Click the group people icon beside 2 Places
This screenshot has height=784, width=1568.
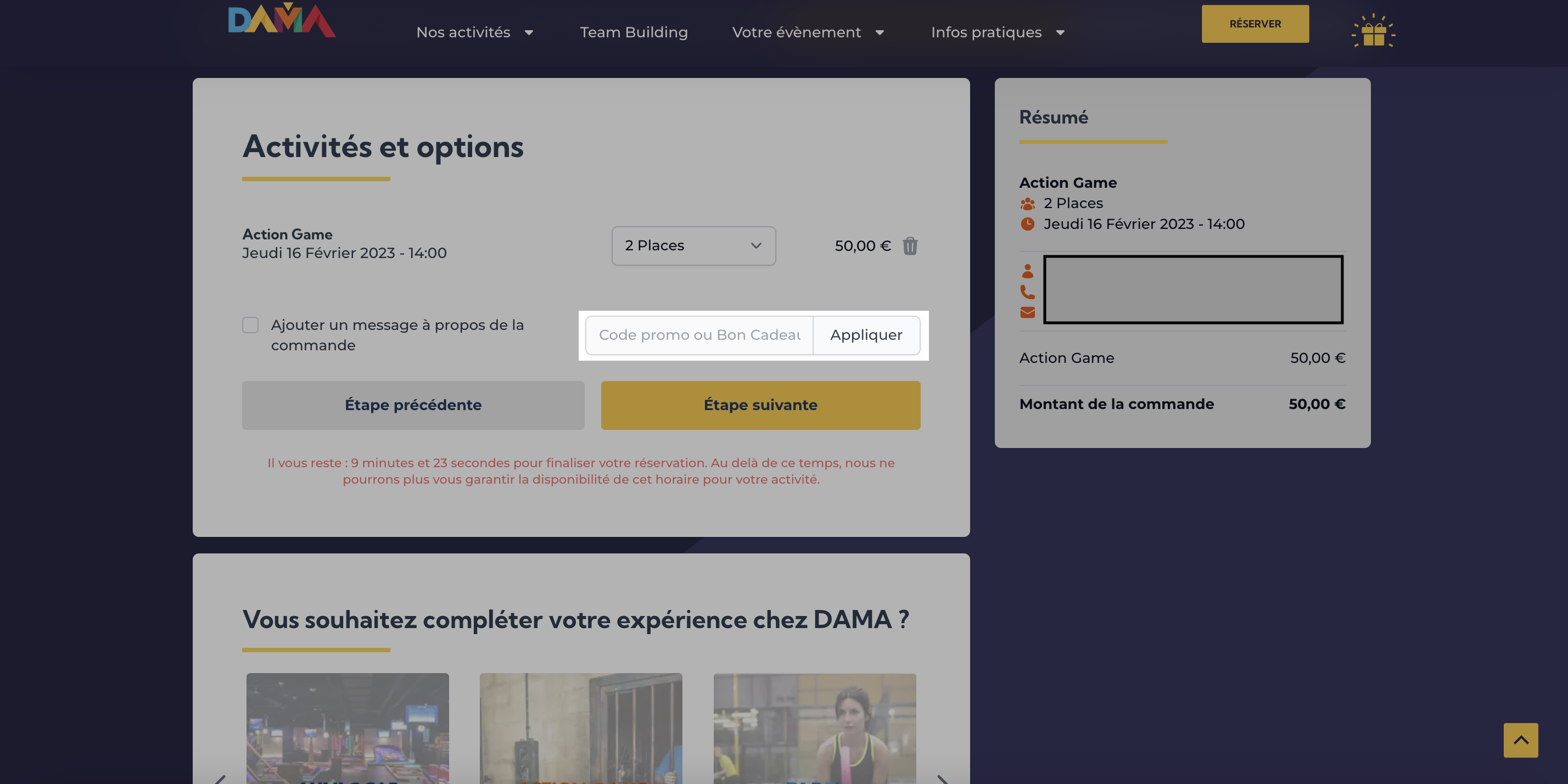1027,203
